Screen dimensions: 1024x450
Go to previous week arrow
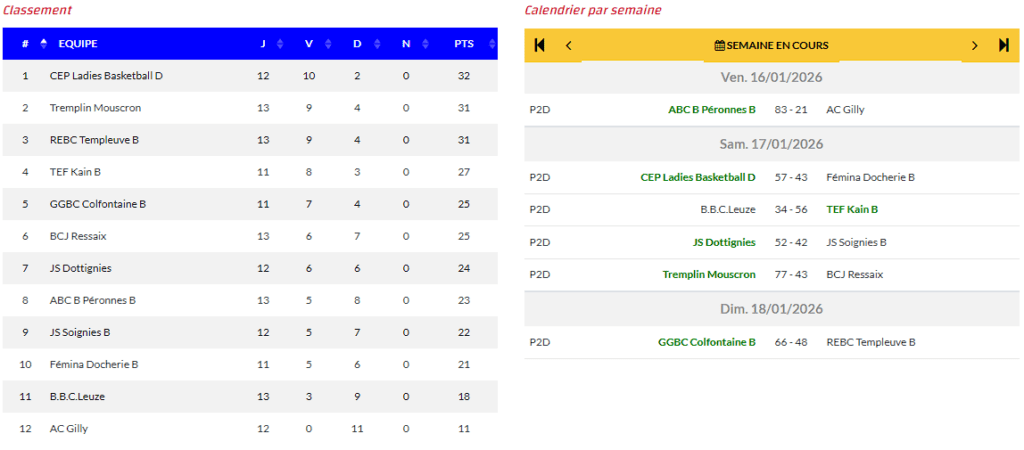point(569,45)
